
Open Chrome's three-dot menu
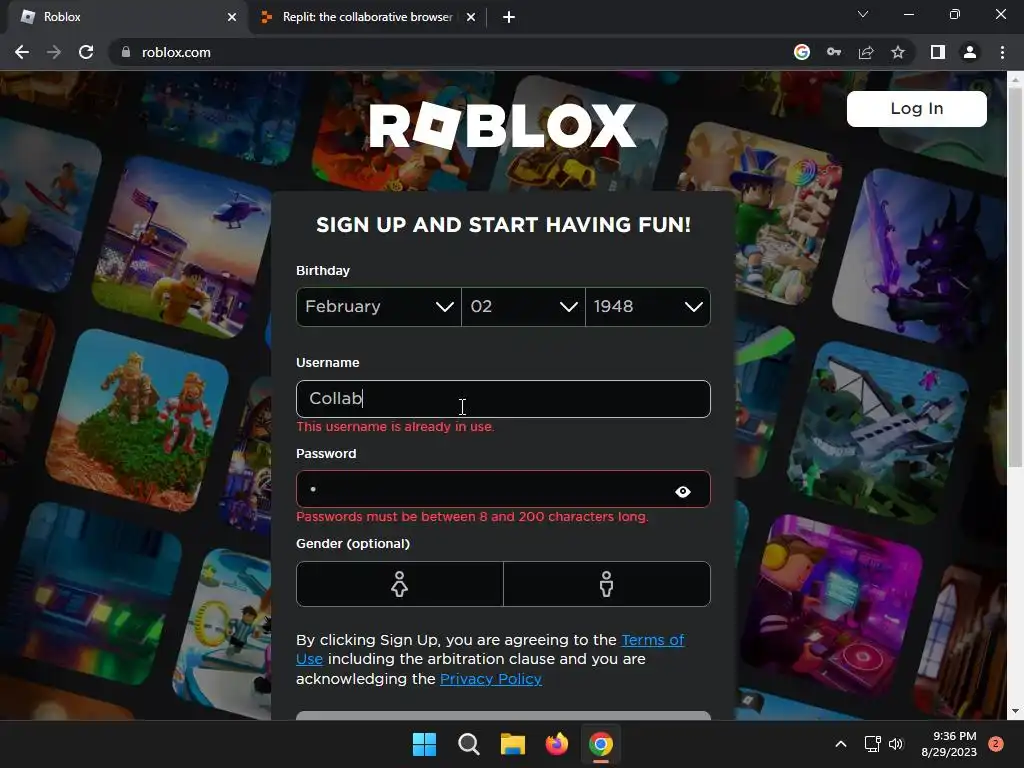[x=1002, y=52]
